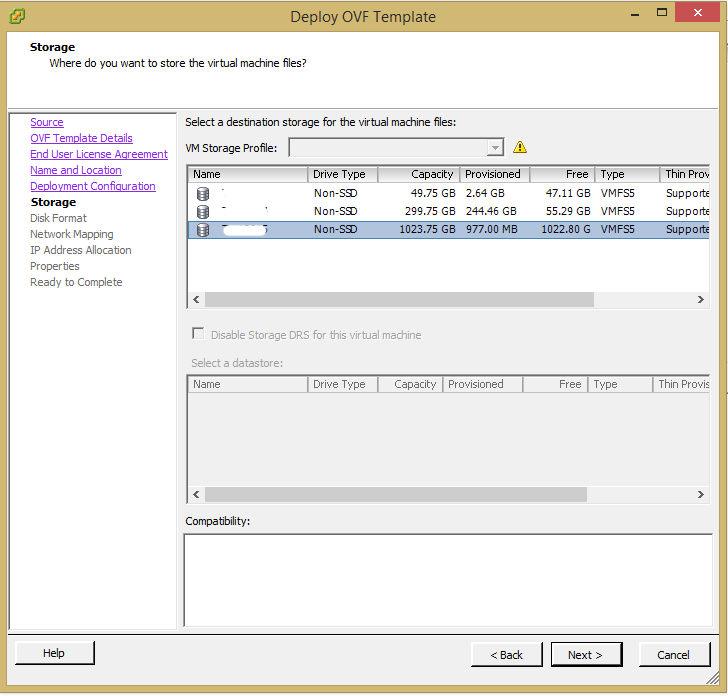Click the 977.00 MB provisioned value

[x=492, y=229]
